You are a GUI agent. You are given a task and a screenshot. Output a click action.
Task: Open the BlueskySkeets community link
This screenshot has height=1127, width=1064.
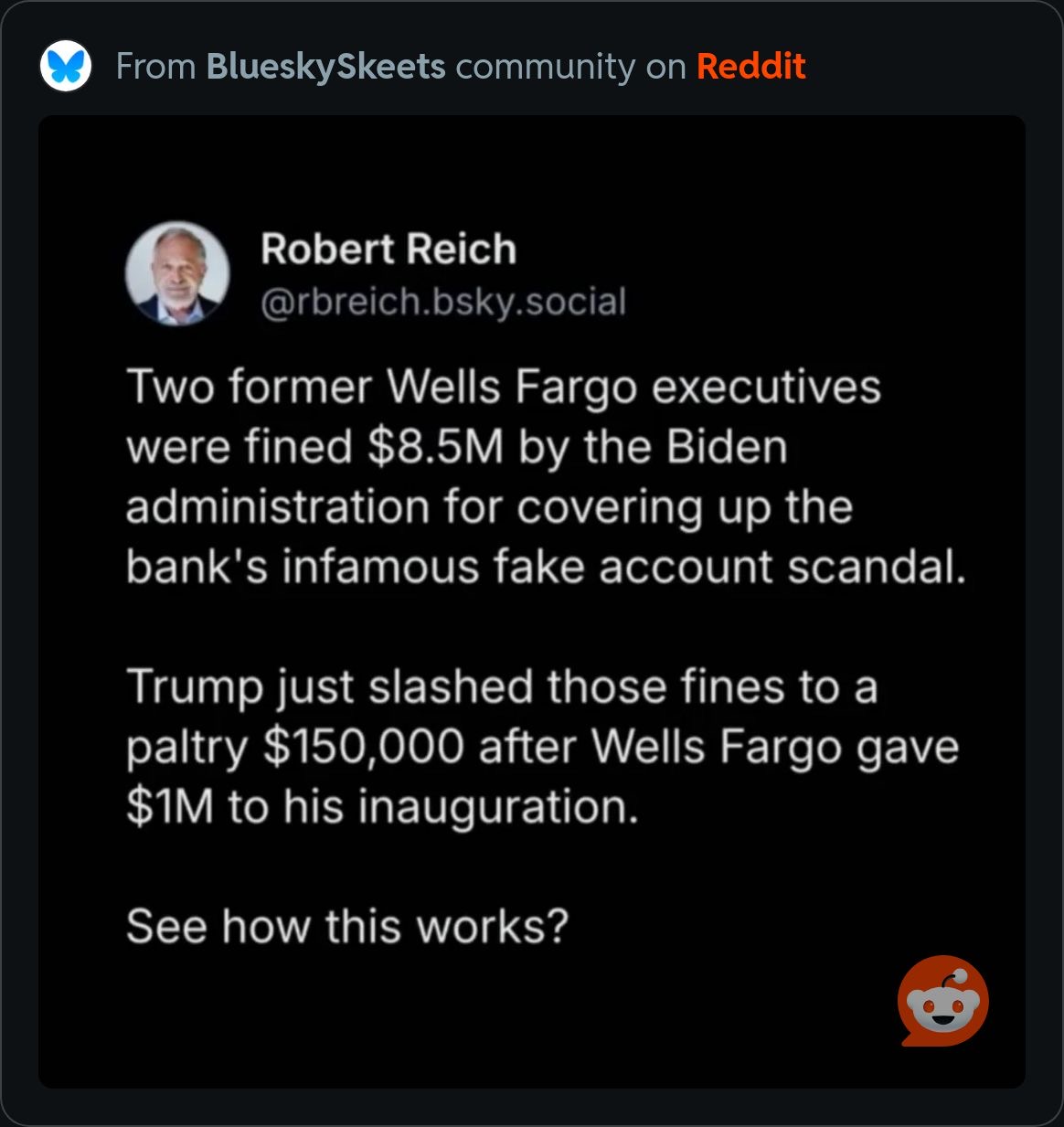coord(326,67)
